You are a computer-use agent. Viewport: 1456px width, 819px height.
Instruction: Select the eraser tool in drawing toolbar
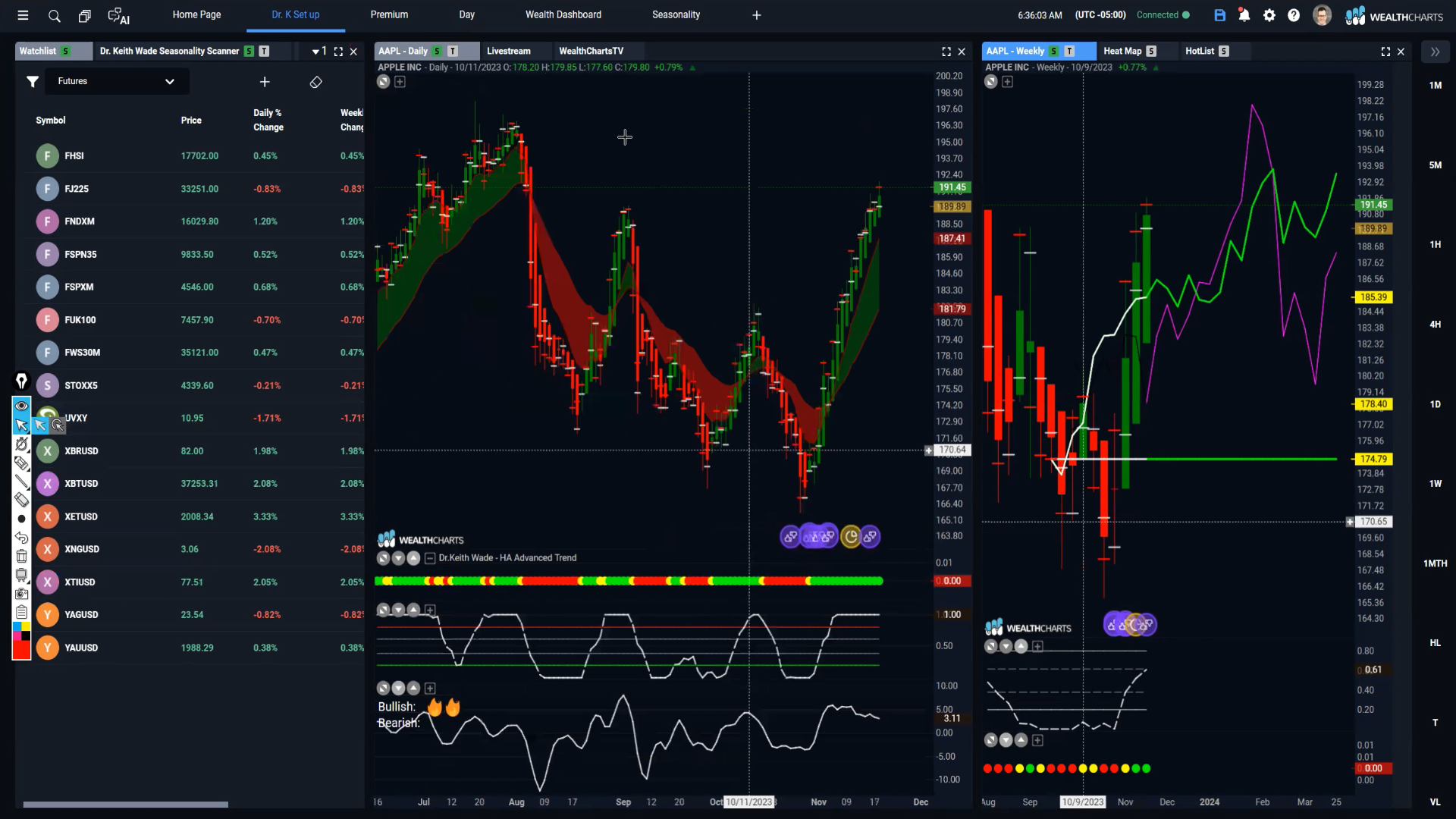21,500
